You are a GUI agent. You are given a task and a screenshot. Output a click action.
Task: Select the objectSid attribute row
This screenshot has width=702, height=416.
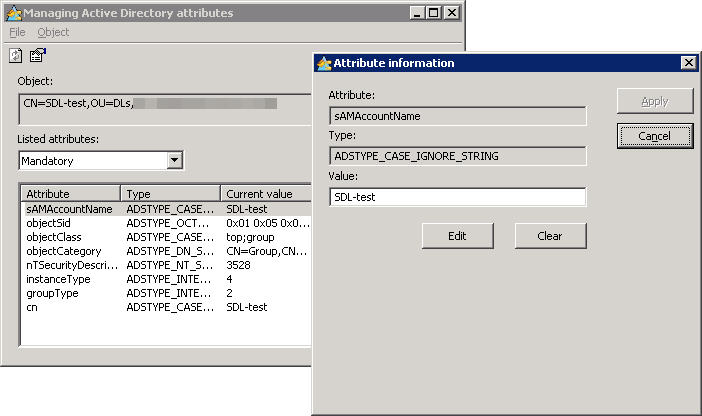pos(166,223)
